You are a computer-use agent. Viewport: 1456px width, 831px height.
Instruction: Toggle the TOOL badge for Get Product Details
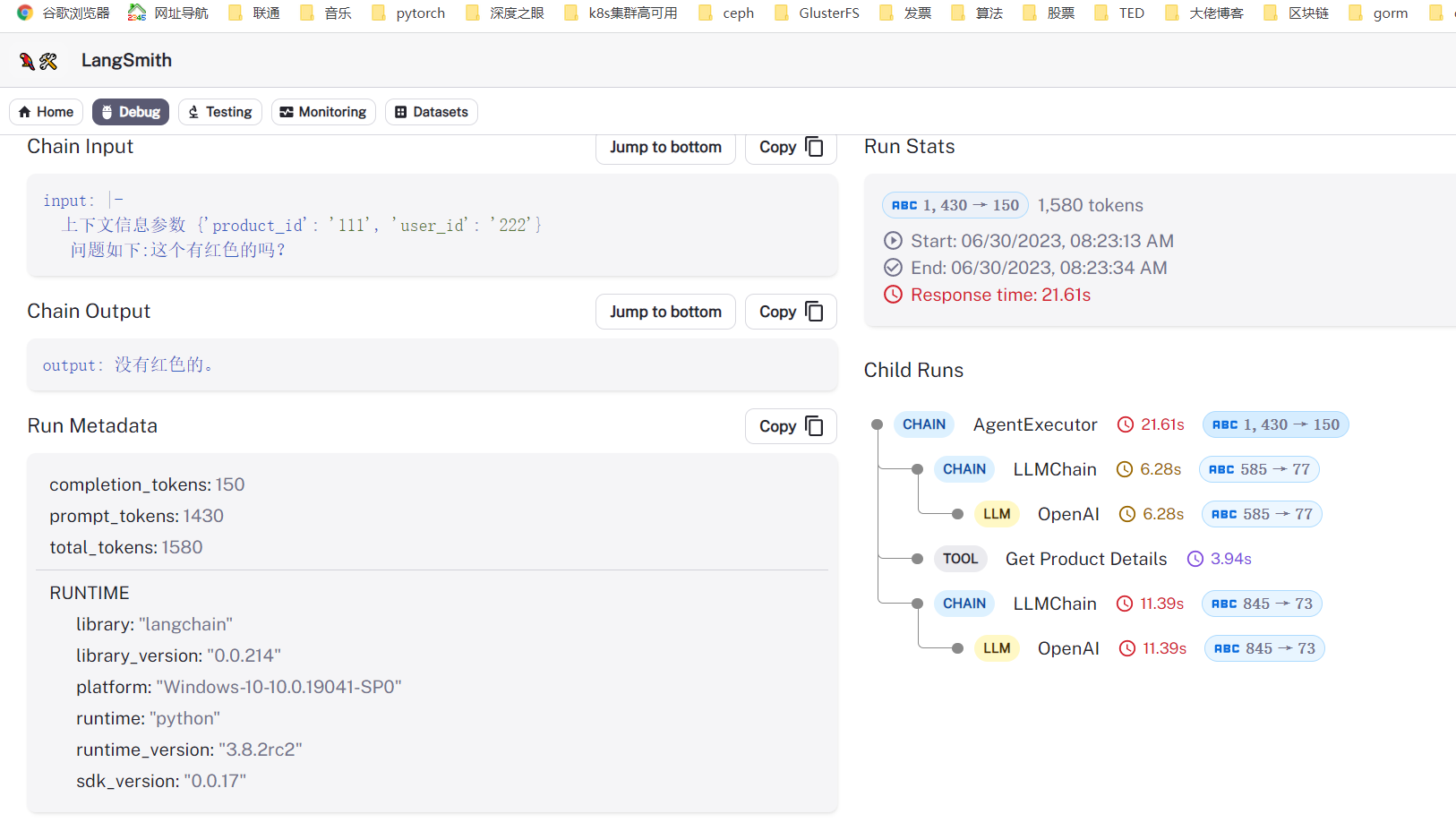(960, 558)
